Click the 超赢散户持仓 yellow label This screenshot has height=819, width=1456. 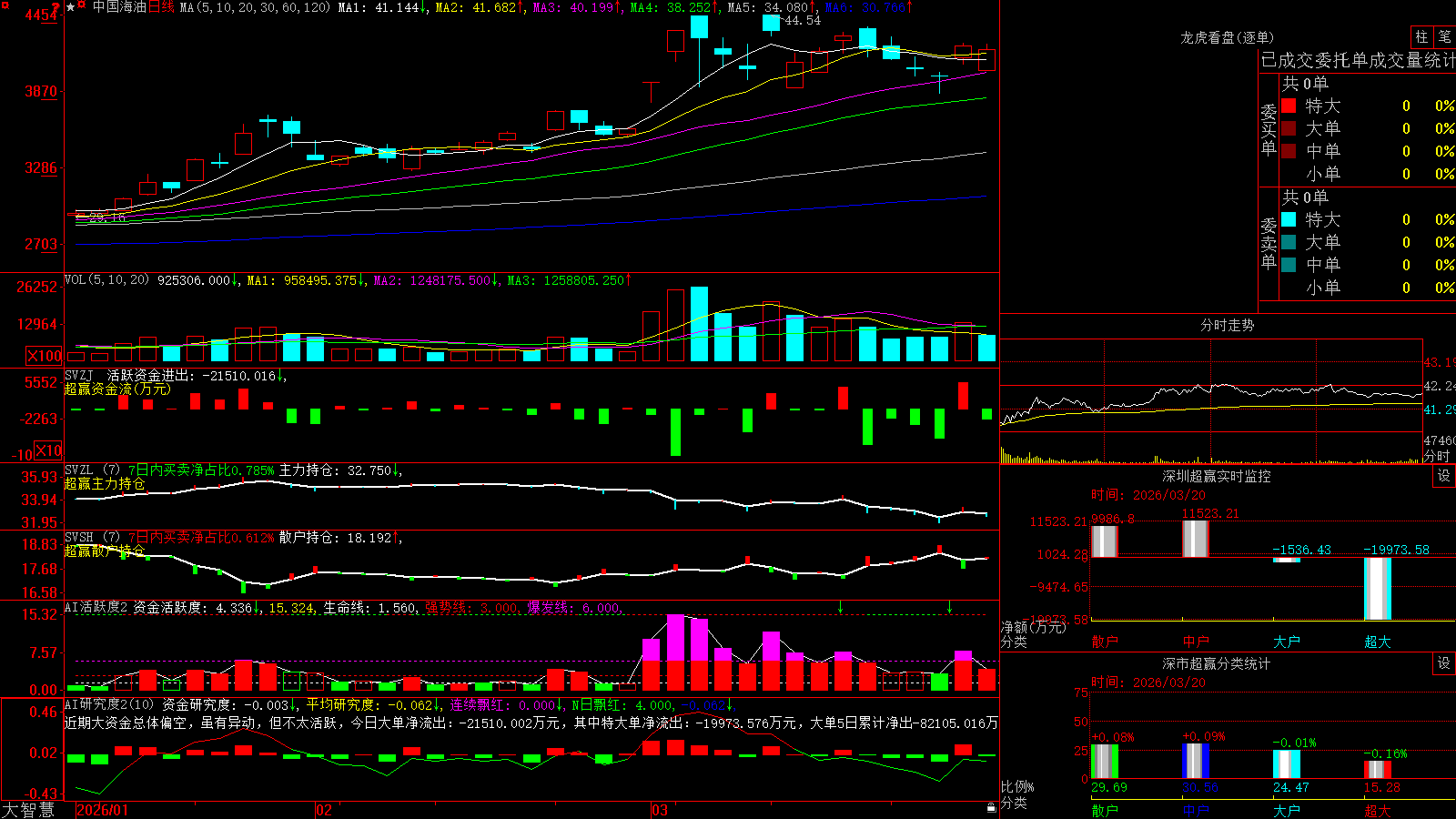[x=105, y=551]
